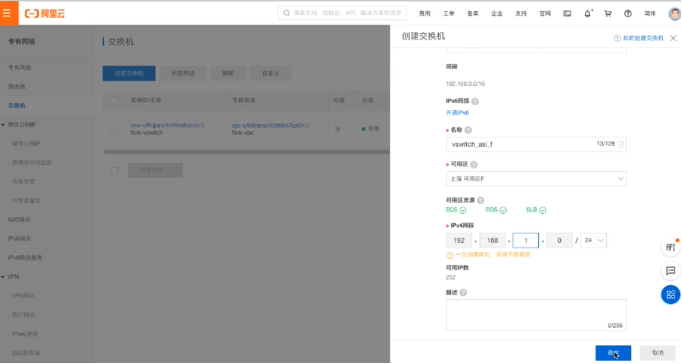
Task: Click the RDS availability check icon
Action: click(x=503, y=210)
